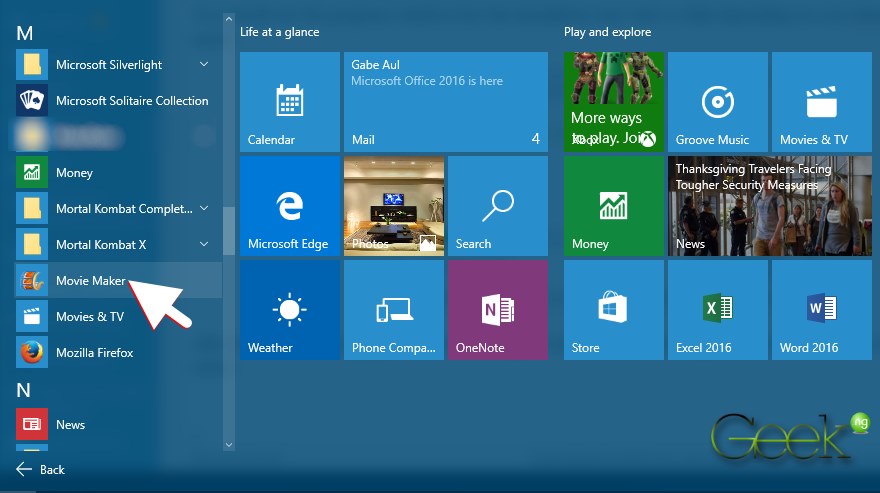Click the Movie Maker icon in app list

pos(32,280)
